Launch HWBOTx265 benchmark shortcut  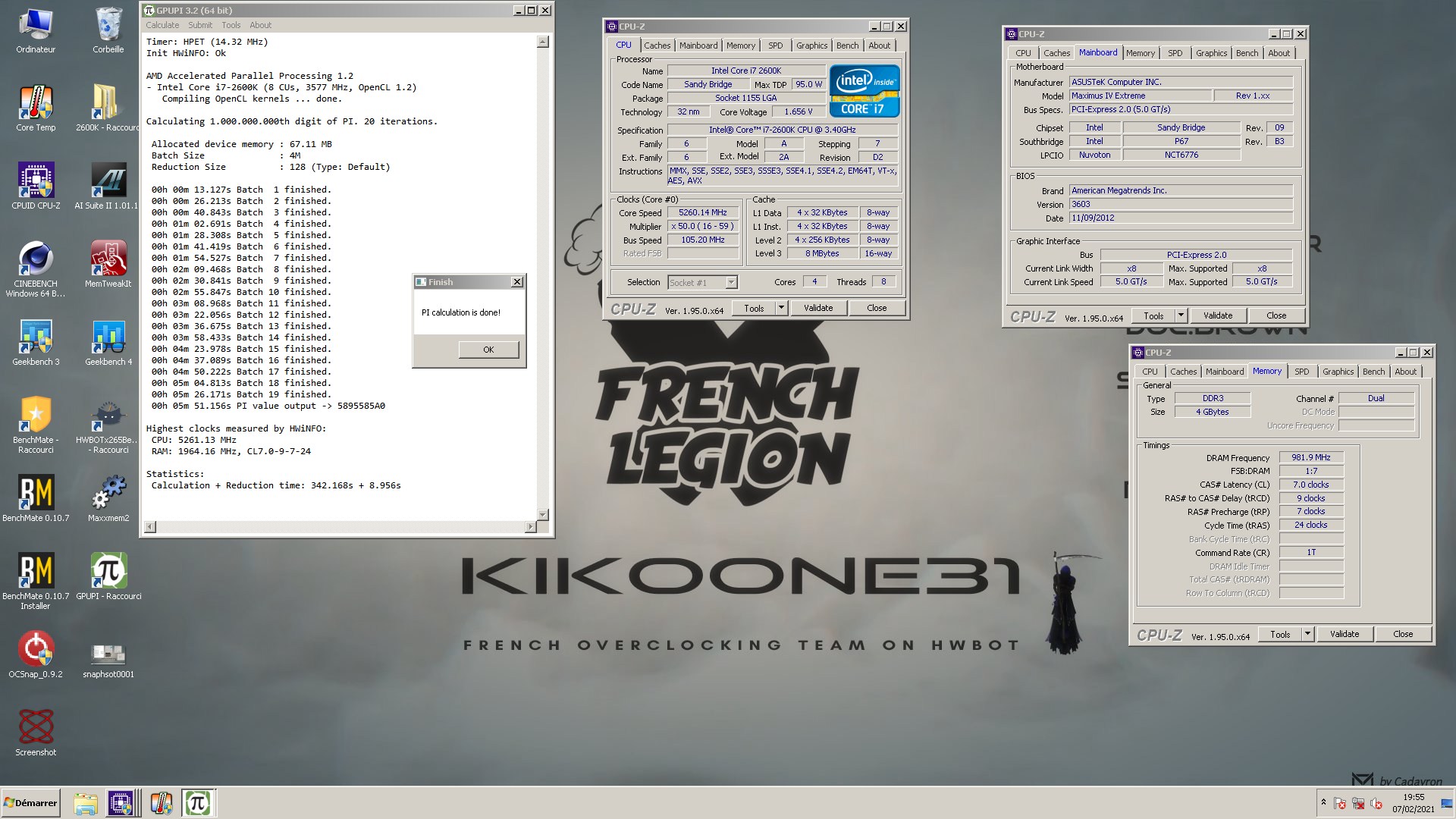coord(107,425)
